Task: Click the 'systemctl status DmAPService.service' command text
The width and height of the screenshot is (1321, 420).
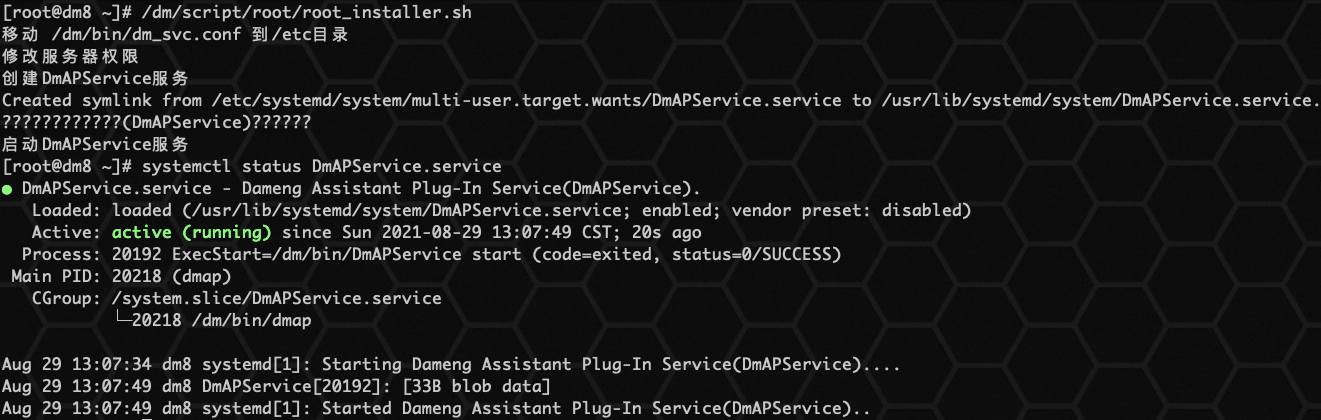Action: tap(322, 166)
